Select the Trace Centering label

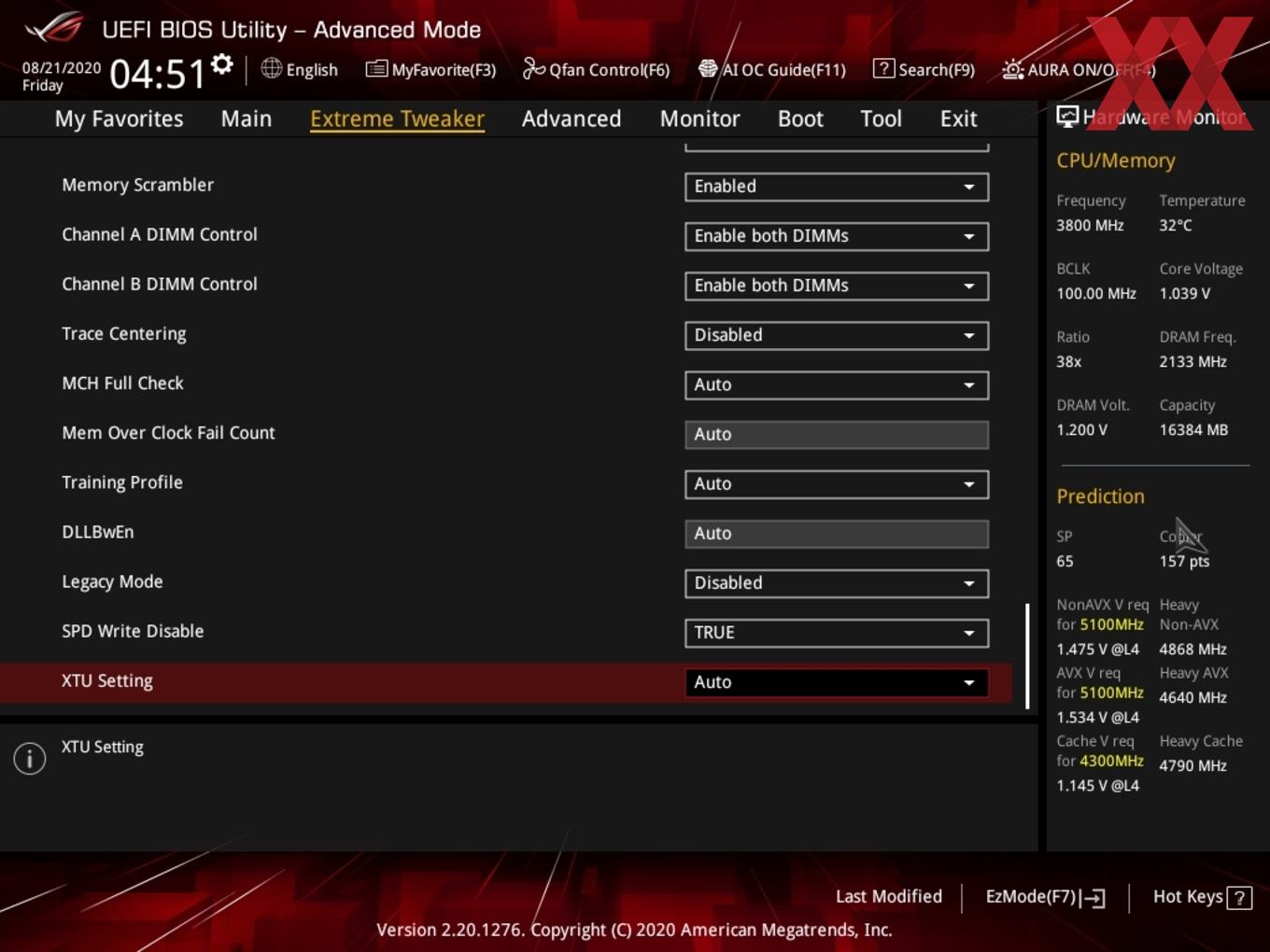pyautogui.click(x=124, y=334)
